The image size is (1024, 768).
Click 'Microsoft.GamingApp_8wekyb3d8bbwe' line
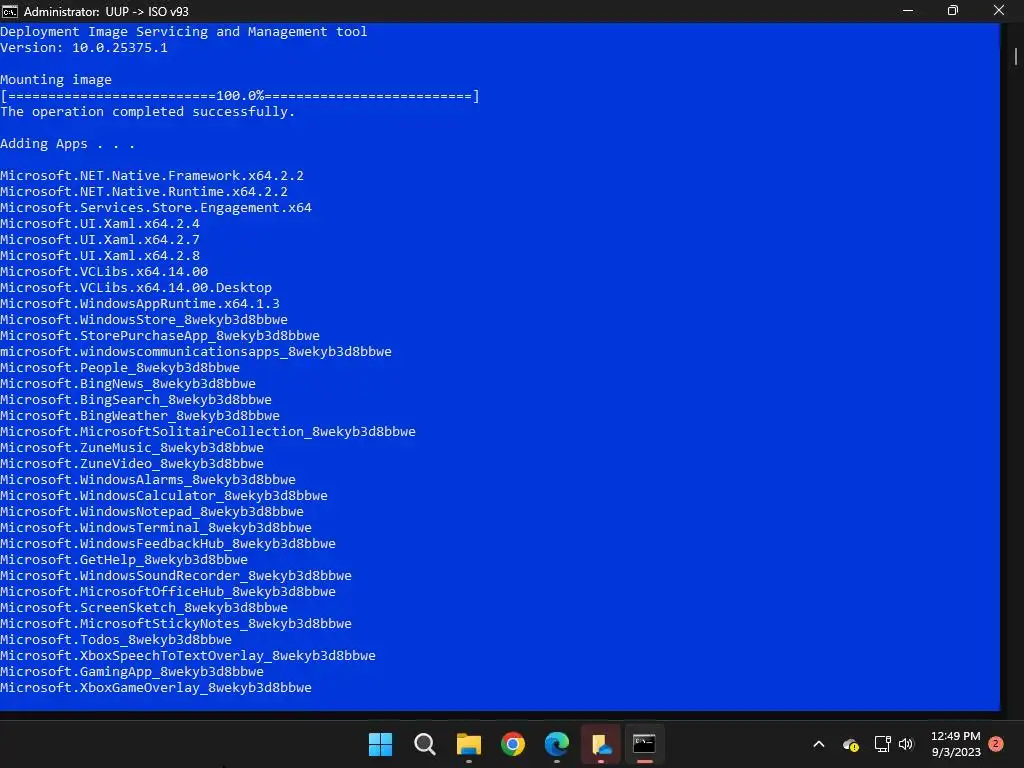[x=132, y=672]
